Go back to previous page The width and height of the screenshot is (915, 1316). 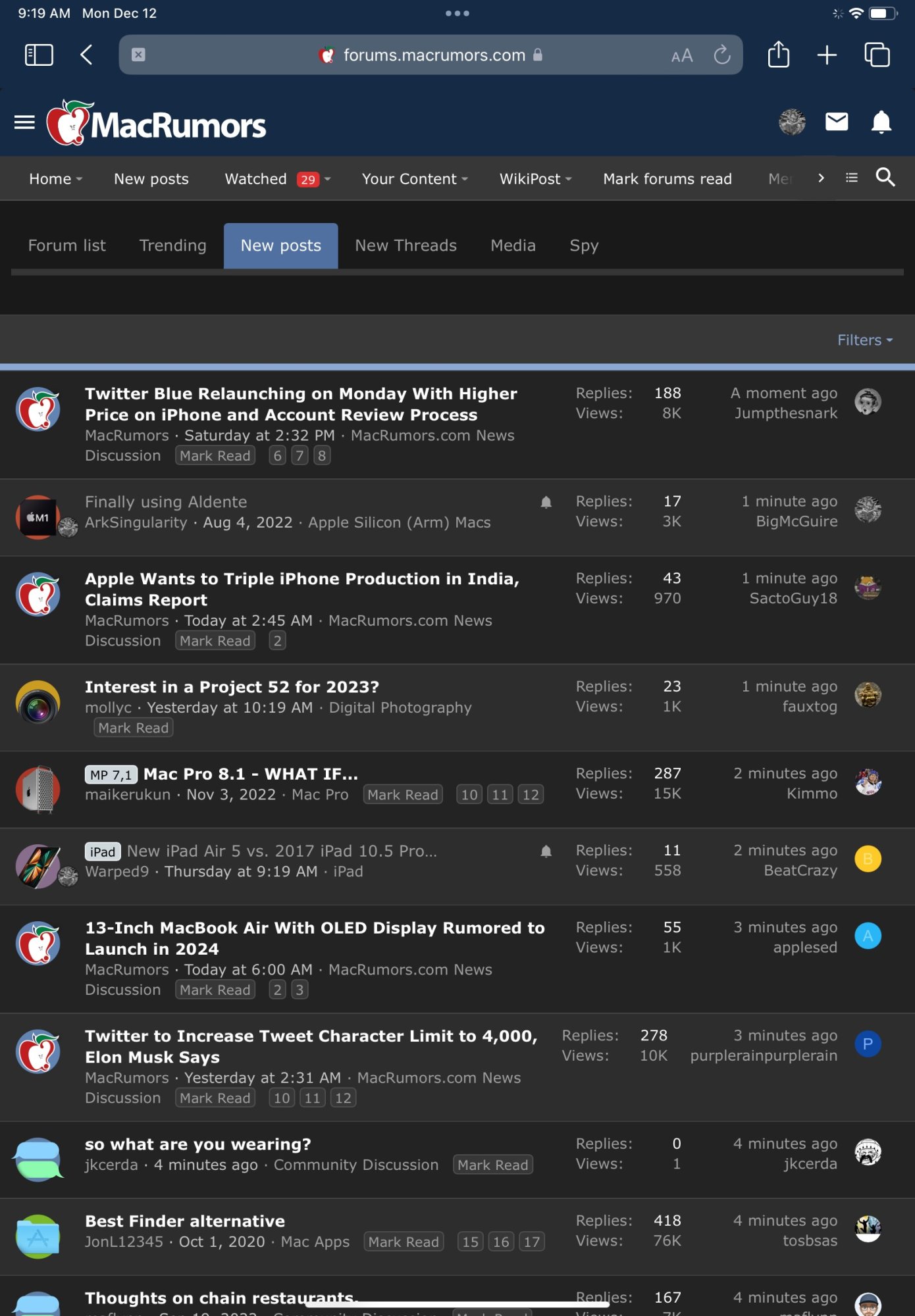tap(86, 55)
